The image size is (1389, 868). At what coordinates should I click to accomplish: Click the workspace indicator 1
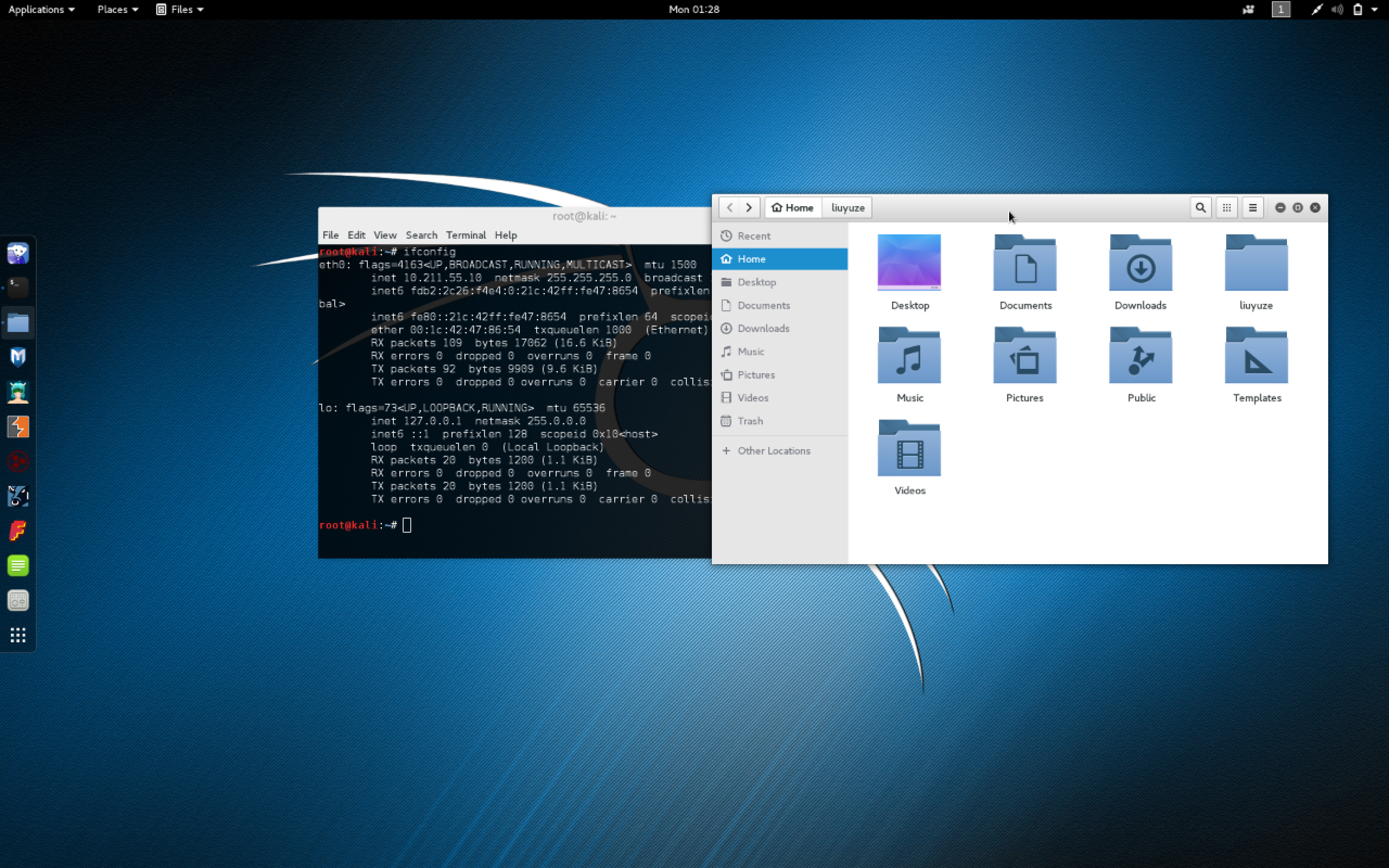(1280, 9)
